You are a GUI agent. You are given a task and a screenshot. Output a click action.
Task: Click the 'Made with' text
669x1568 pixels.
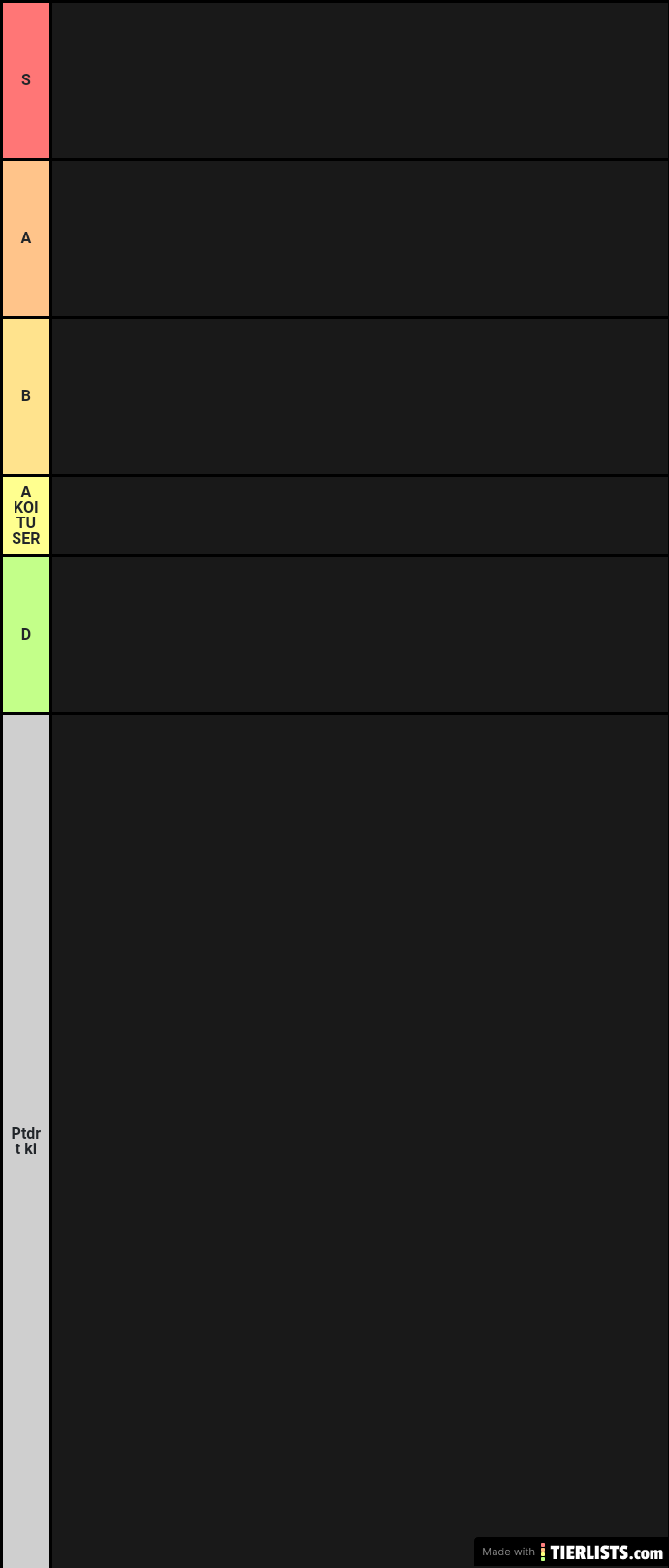[508, 1552]
